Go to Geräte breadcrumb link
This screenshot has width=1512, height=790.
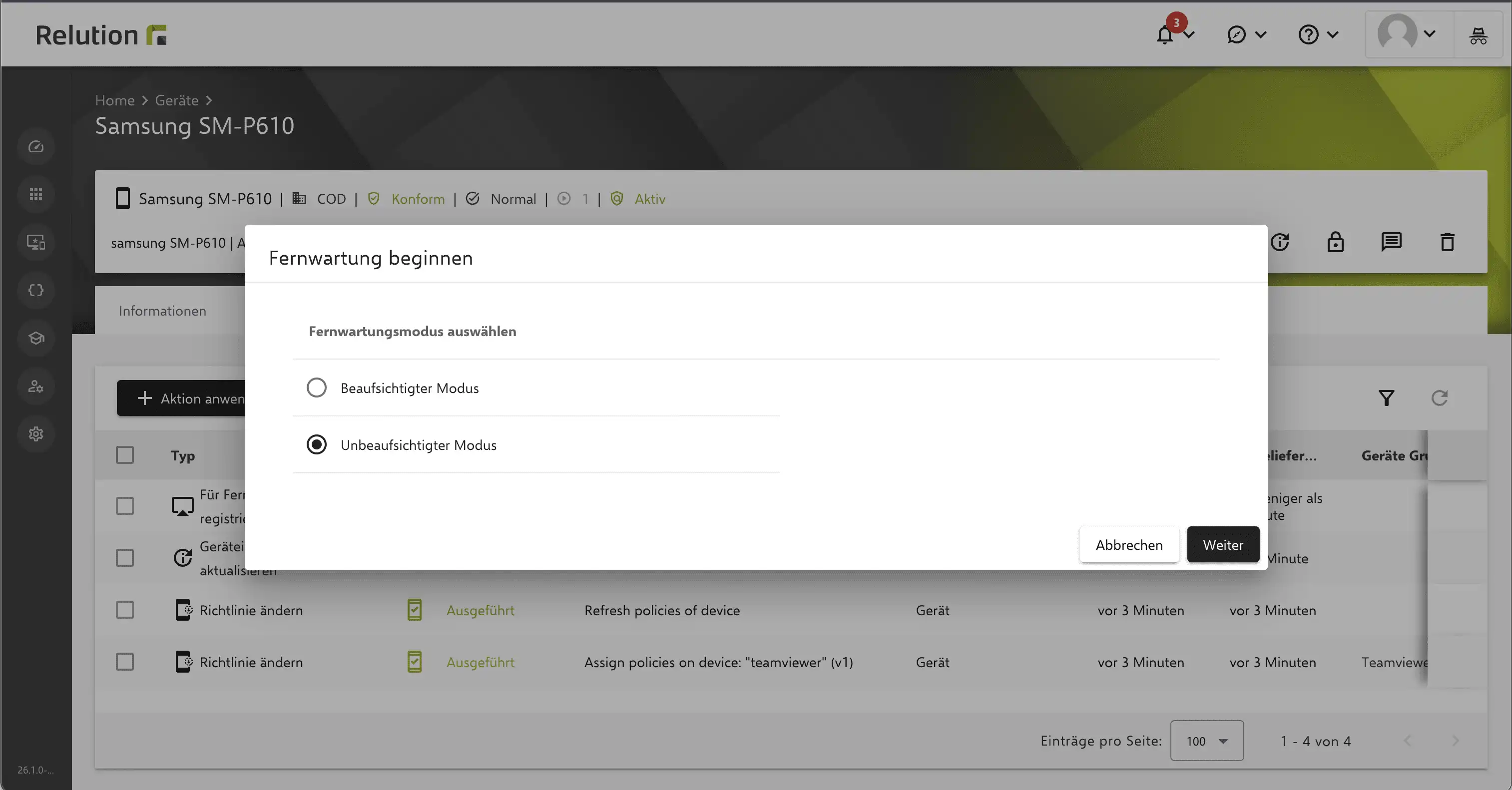coord(177,100)
